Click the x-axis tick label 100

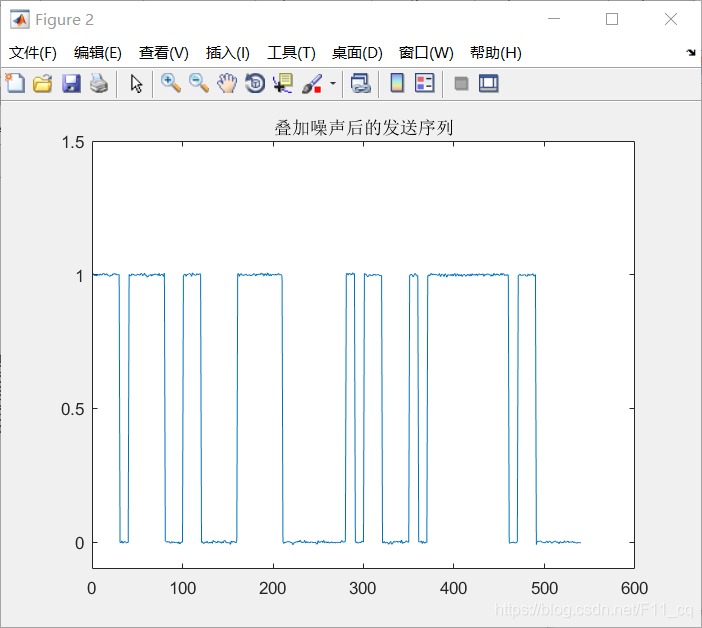(183, 588)
